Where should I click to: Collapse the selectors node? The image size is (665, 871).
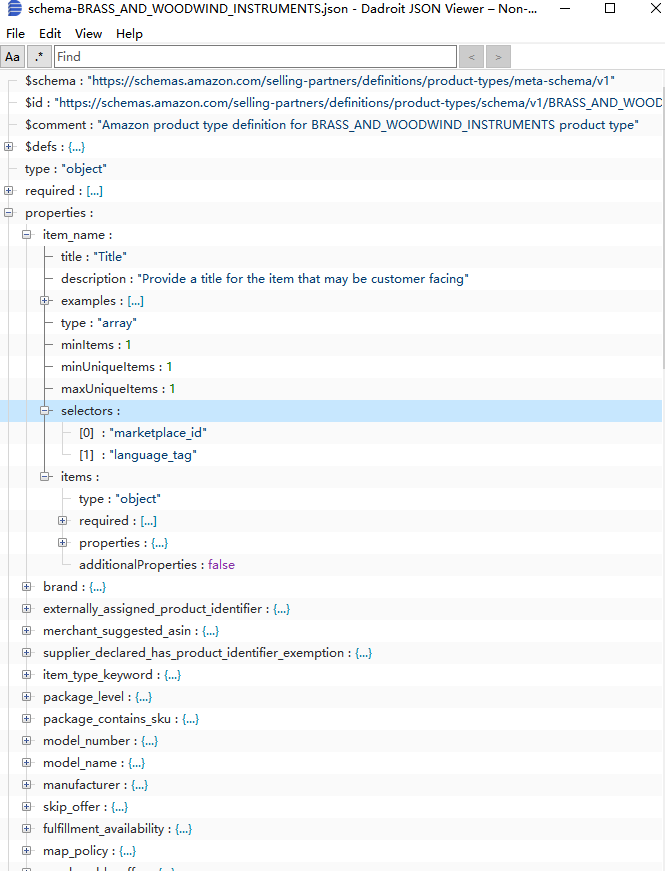pyautogui.click(x=45, y=411)
